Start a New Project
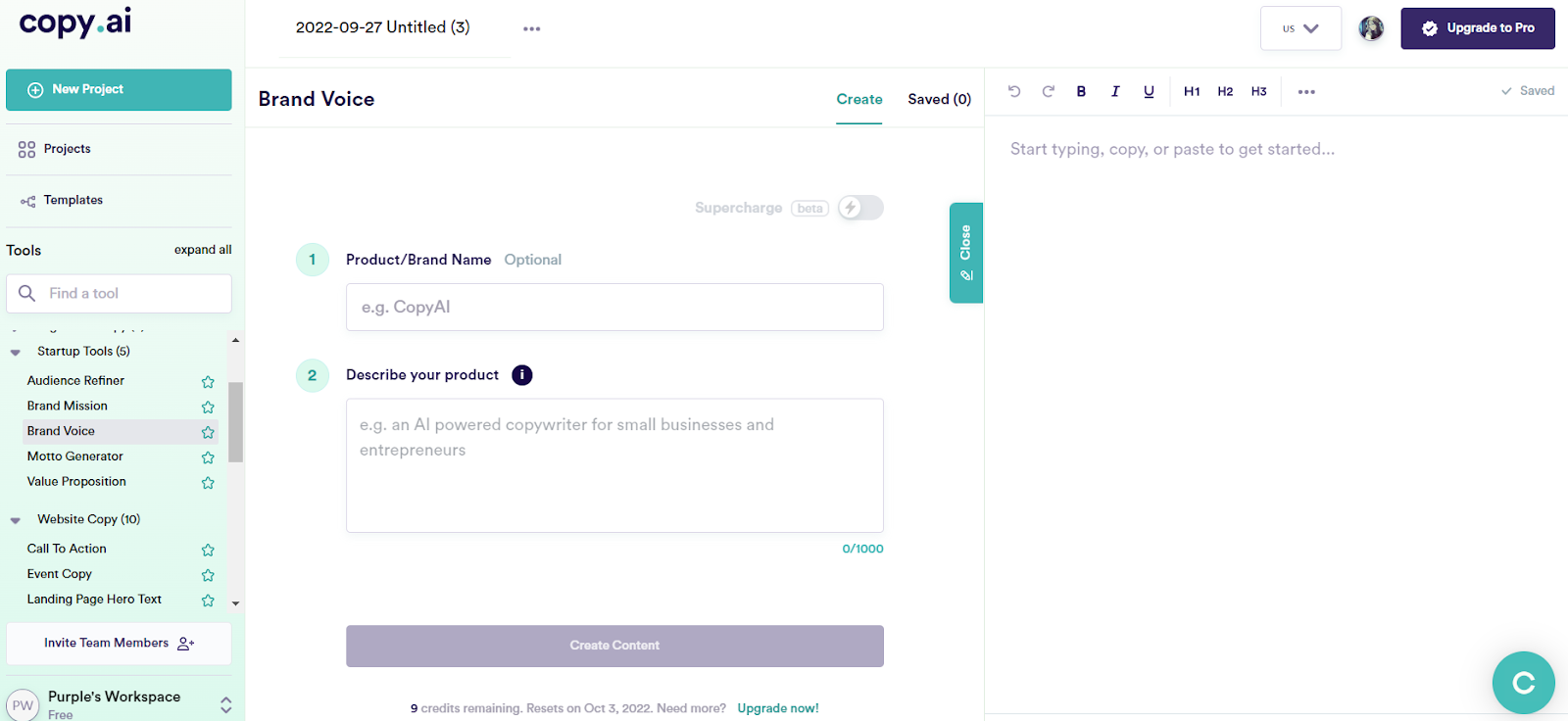The height and width of the screenshot is (721, 1568). coord(119,89)
